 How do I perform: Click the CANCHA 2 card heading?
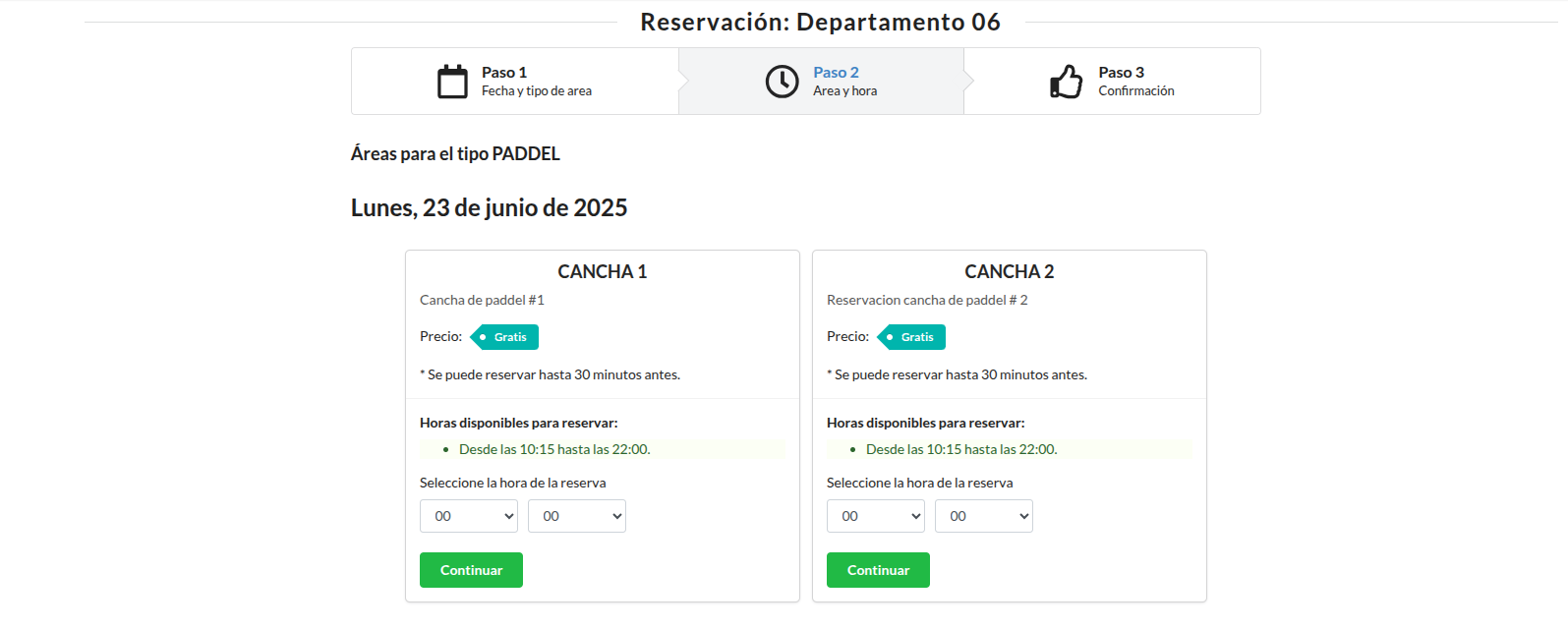(1009, 271)
